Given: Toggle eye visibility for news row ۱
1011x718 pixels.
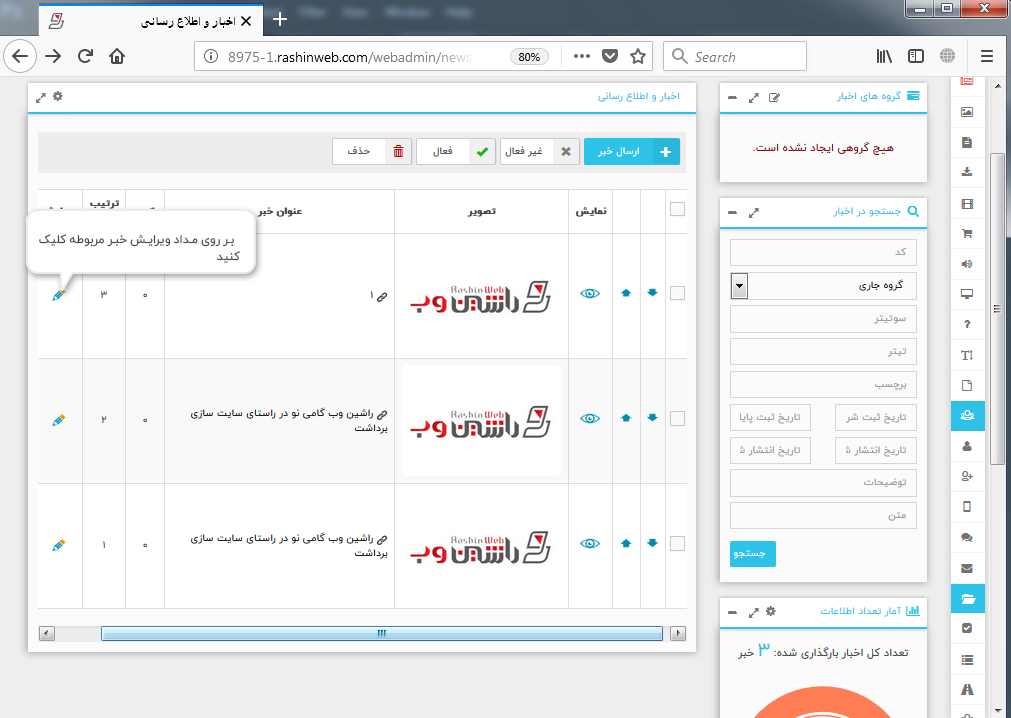Looking at the screenshot, I should [x=590, y=543].
